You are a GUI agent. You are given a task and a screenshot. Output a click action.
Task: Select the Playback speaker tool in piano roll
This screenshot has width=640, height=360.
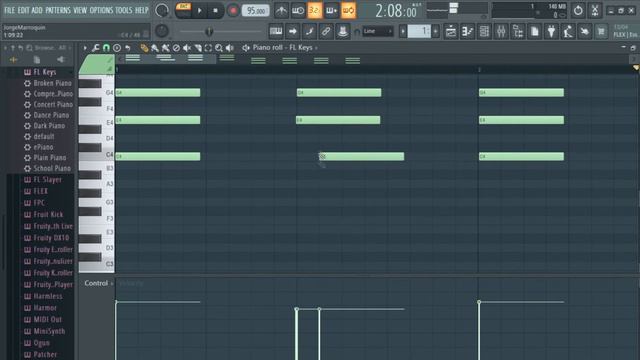[x=229, y=48]
